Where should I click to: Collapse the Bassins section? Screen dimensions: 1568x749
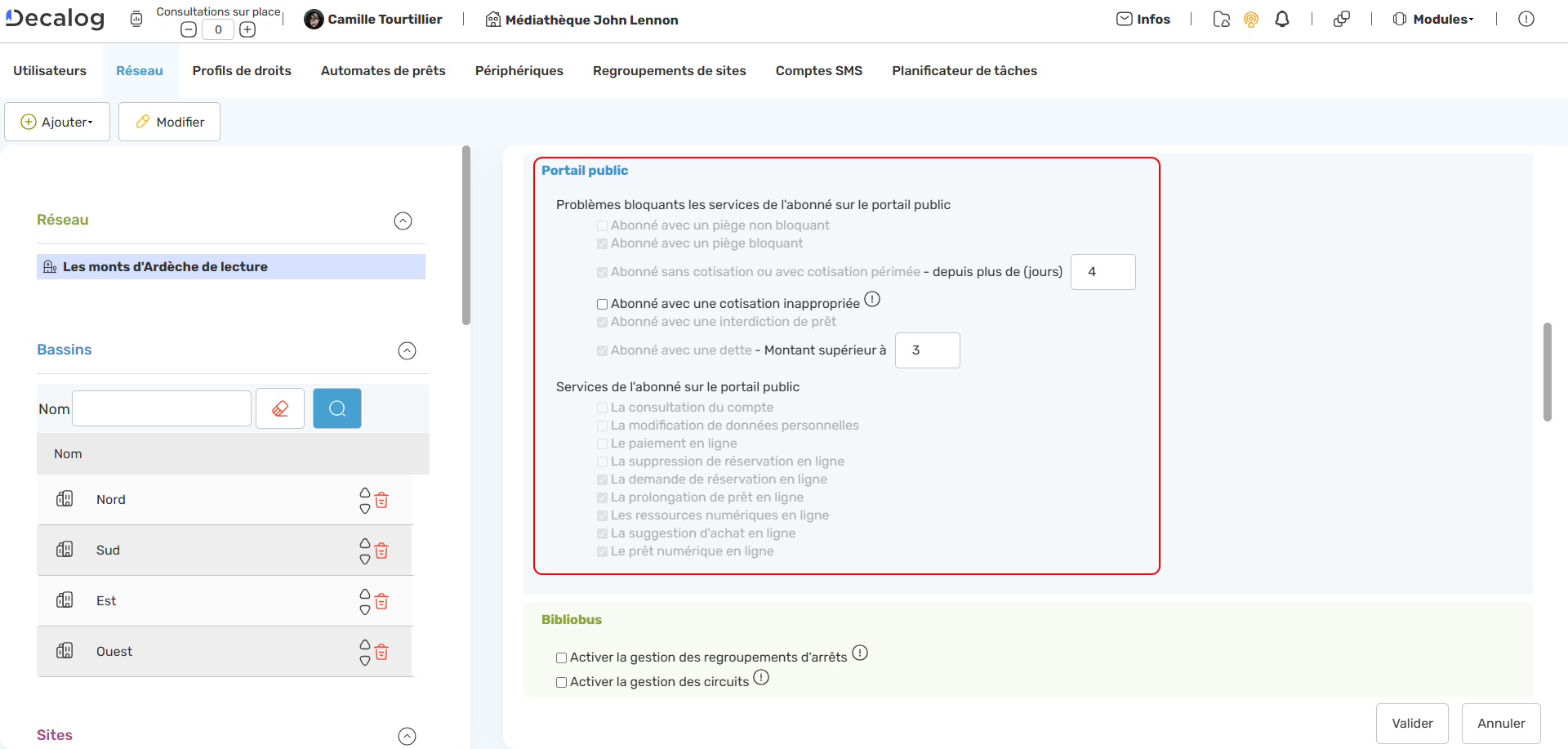coord(408,350)
